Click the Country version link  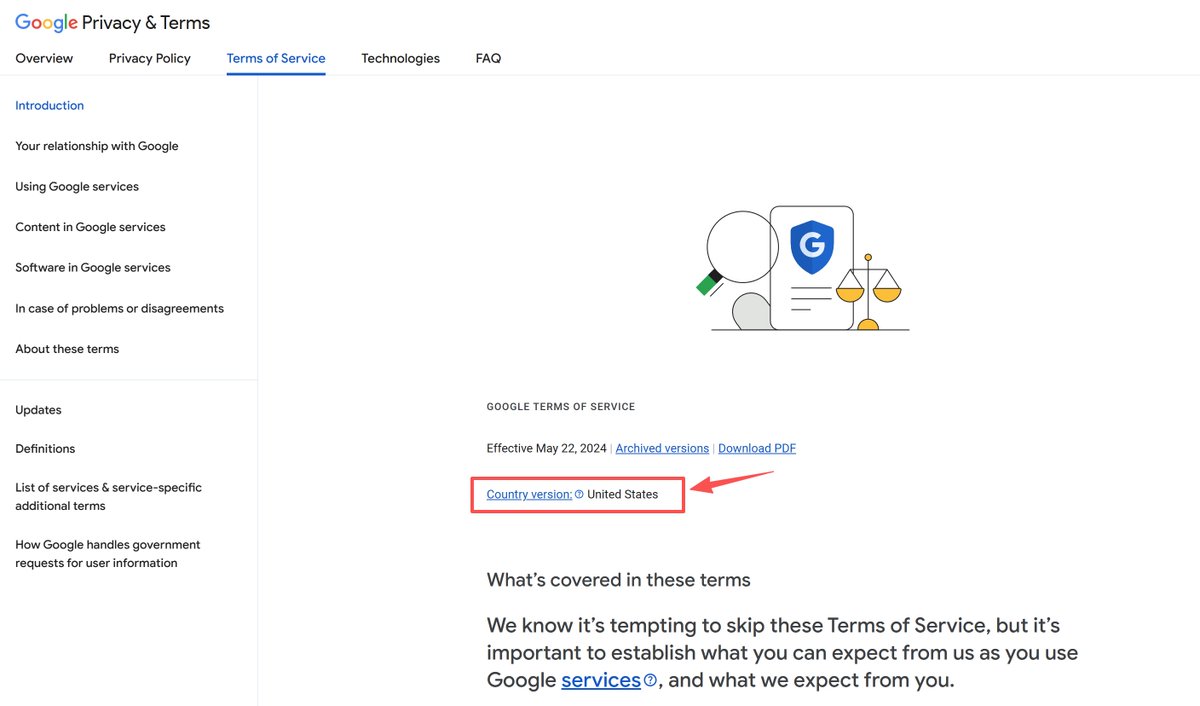click(x=529, y=494)
